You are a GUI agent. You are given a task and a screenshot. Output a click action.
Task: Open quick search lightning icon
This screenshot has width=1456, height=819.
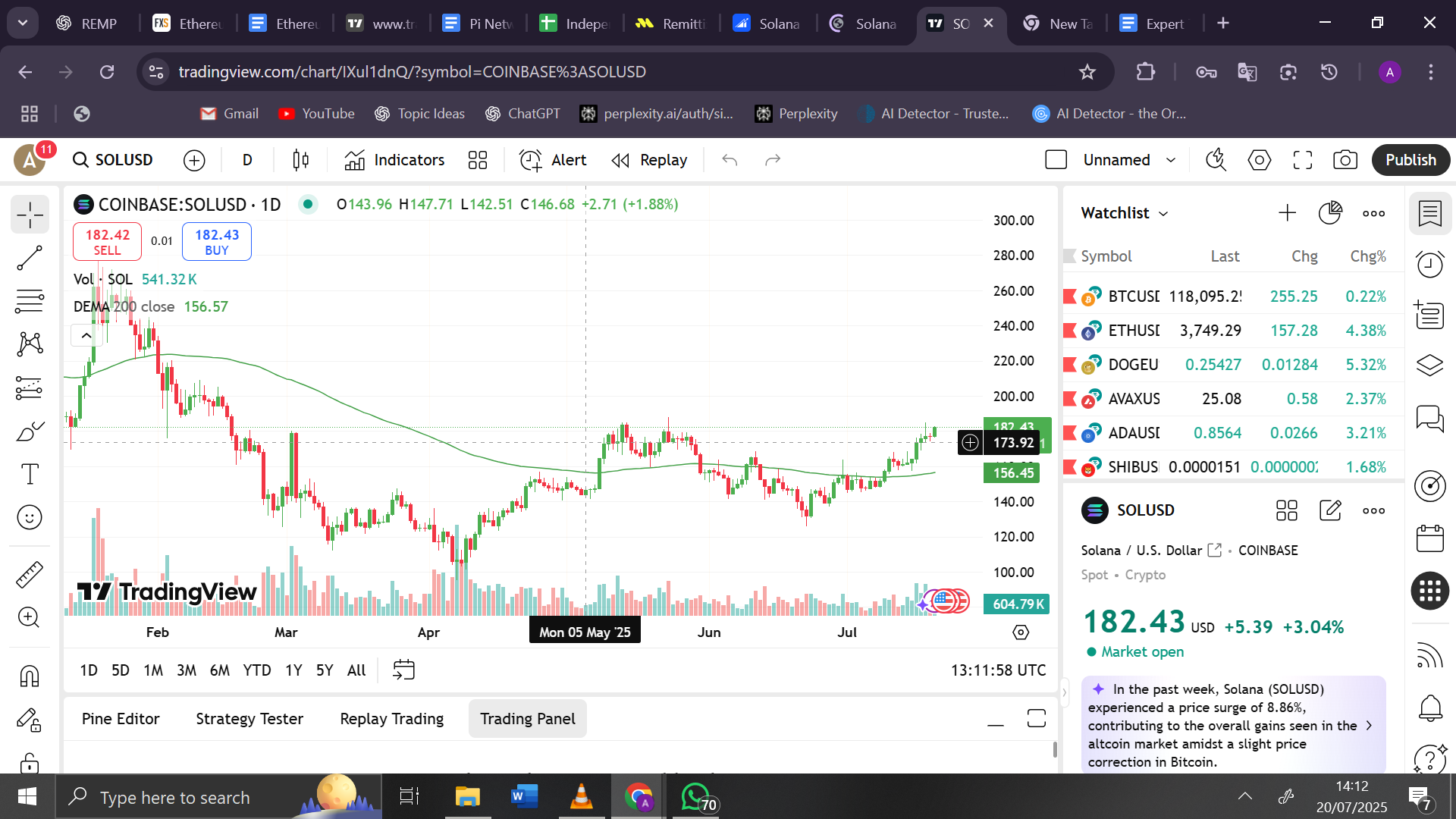pos(1216,160)
